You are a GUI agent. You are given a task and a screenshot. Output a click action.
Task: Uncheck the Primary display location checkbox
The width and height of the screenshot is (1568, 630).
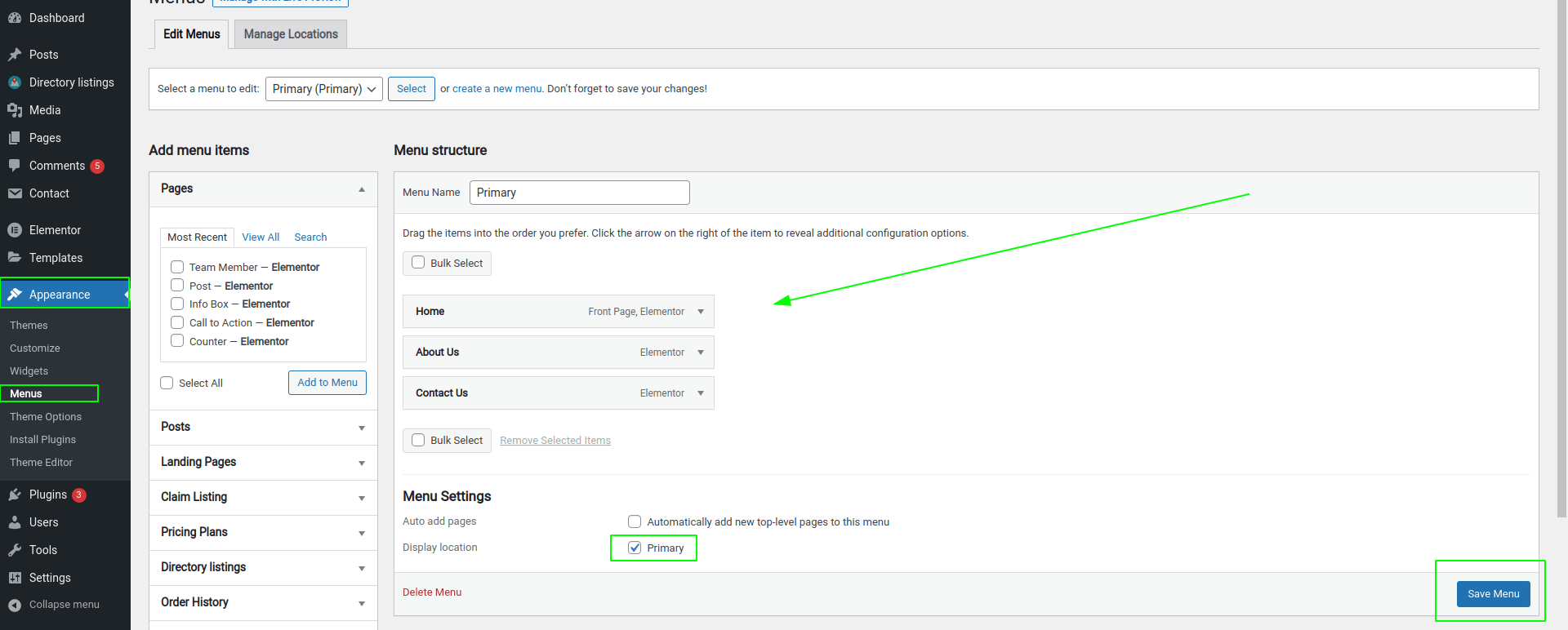(635, 548)
